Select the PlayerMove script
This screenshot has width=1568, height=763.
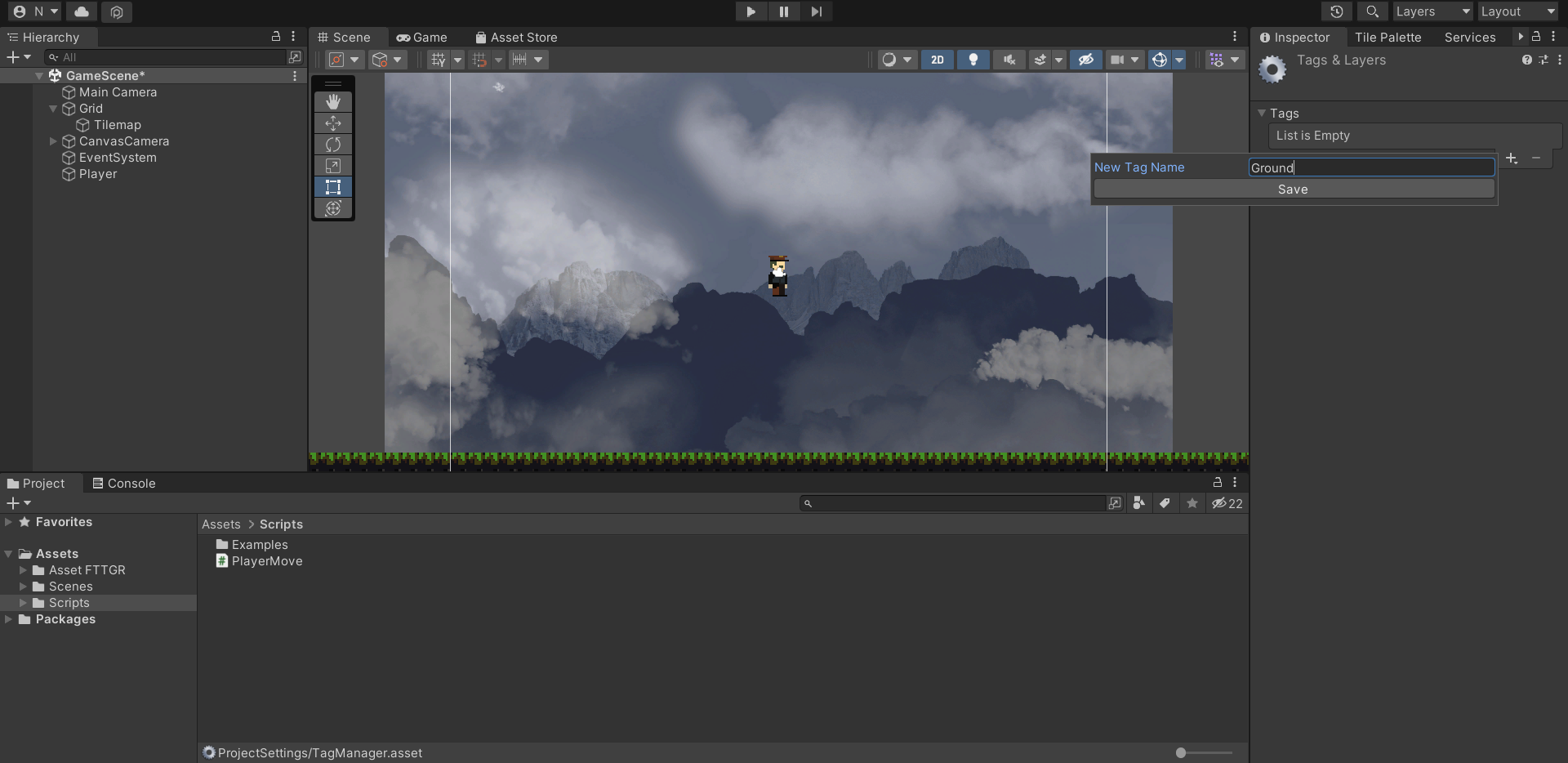pos(259,561)
